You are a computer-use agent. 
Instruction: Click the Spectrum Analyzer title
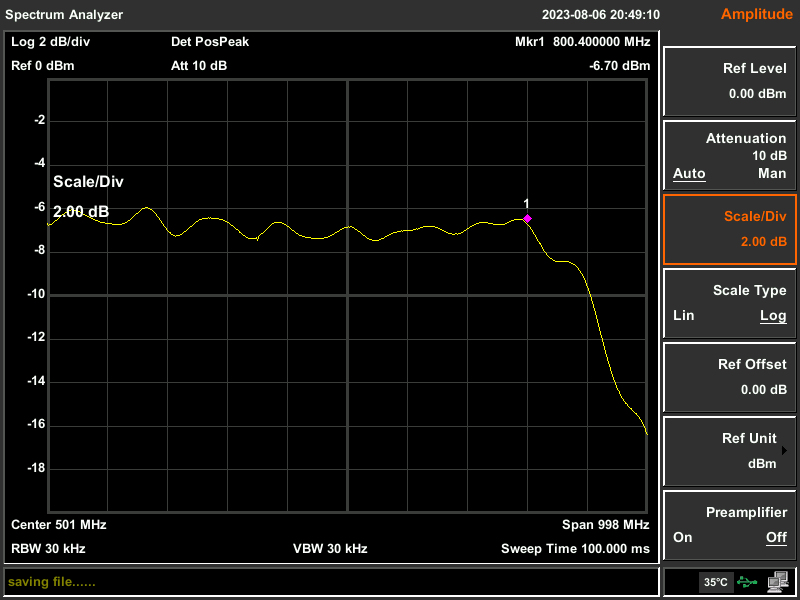(64, 15)
